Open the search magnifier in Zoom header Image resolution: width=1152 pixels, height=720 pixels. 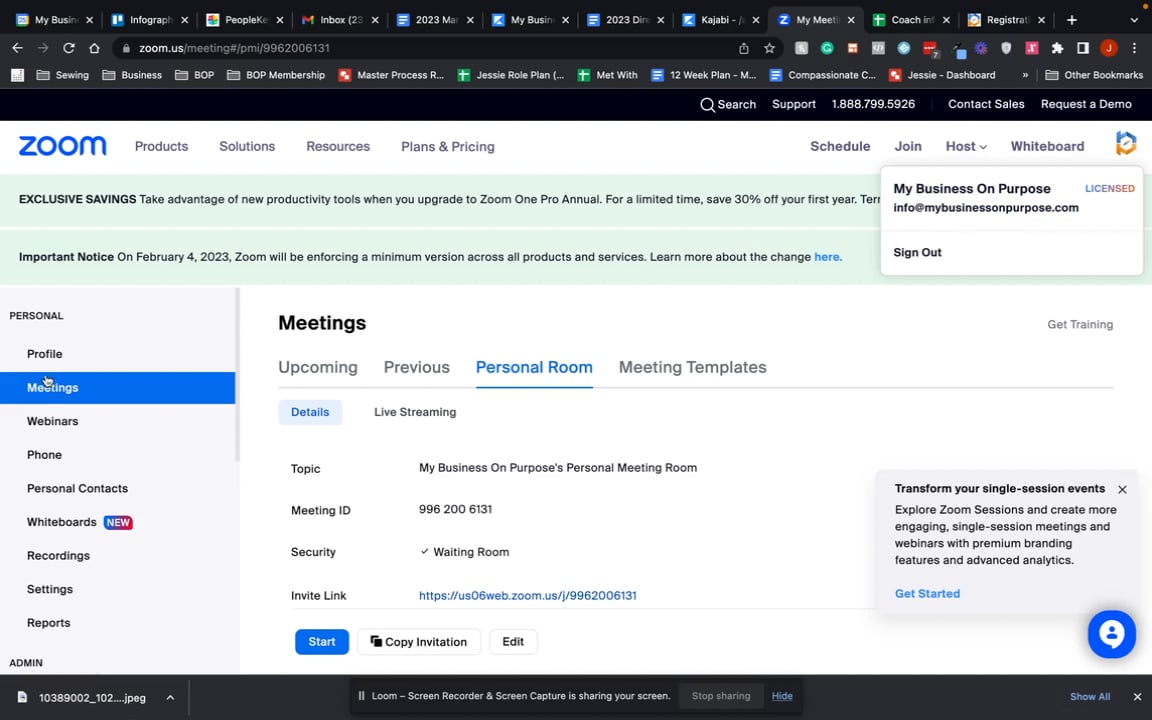click(707, 104)
